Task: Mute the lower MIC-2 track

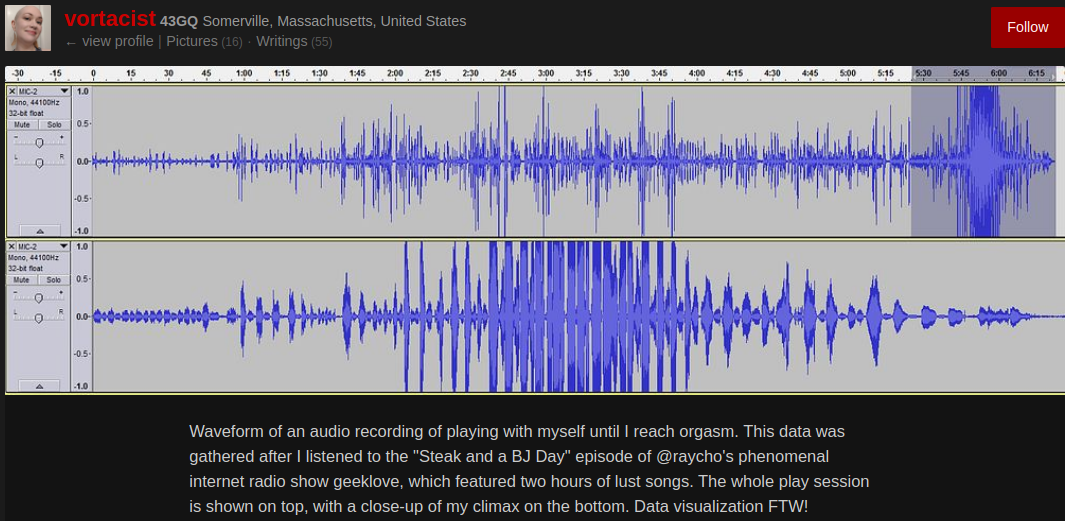Action: coord(22,280)
